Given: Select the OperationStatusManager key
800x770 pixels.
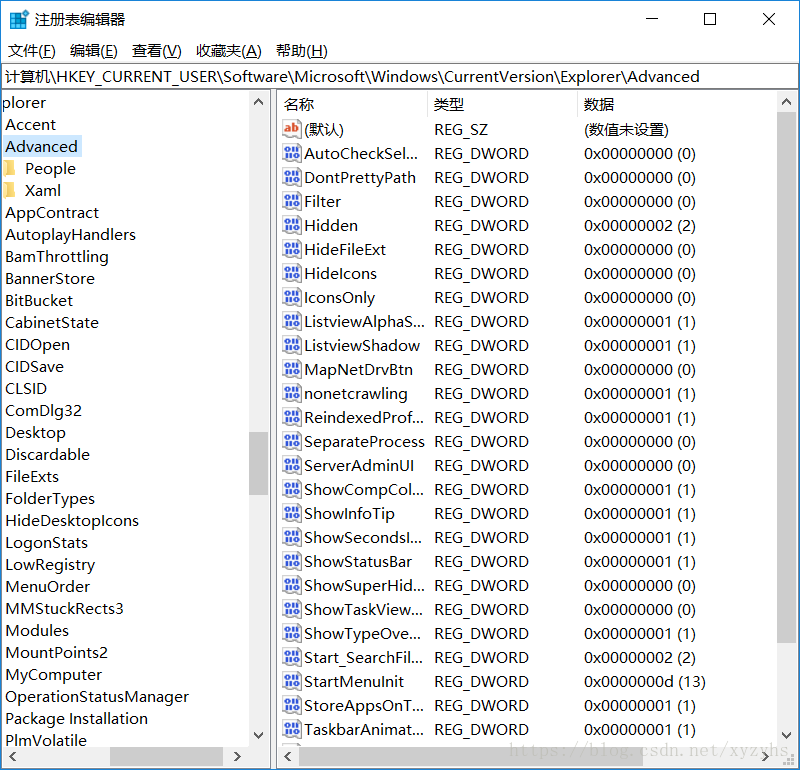Looking at the screenshot, I should pos(97,696).
